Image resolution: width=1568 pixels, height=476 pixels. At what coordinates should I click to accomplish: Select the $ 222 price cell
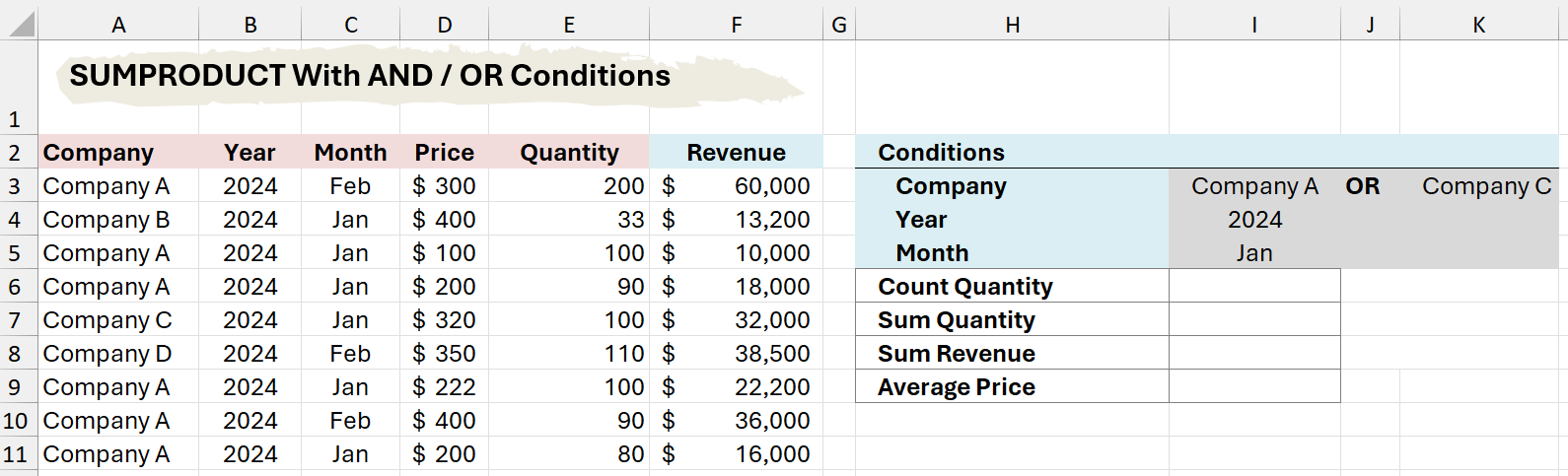pos(444,387)
